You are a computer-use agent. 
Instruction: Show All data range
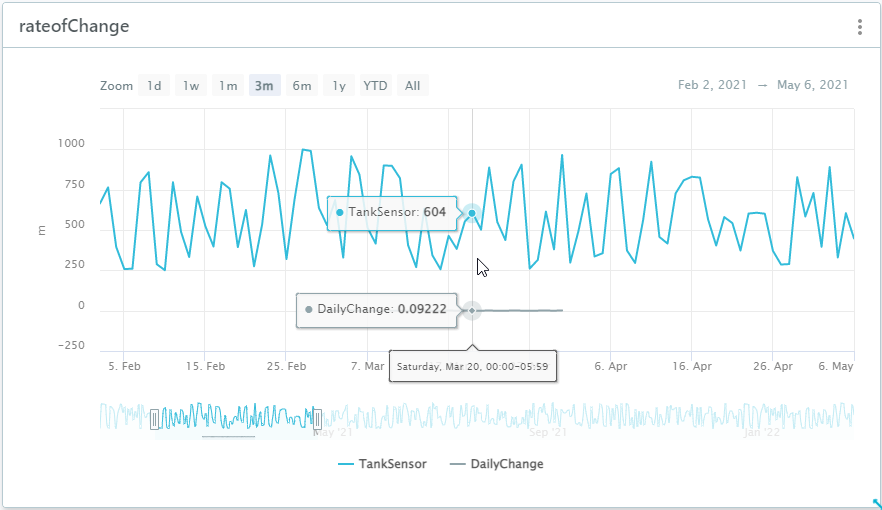[x=412, y=85]
